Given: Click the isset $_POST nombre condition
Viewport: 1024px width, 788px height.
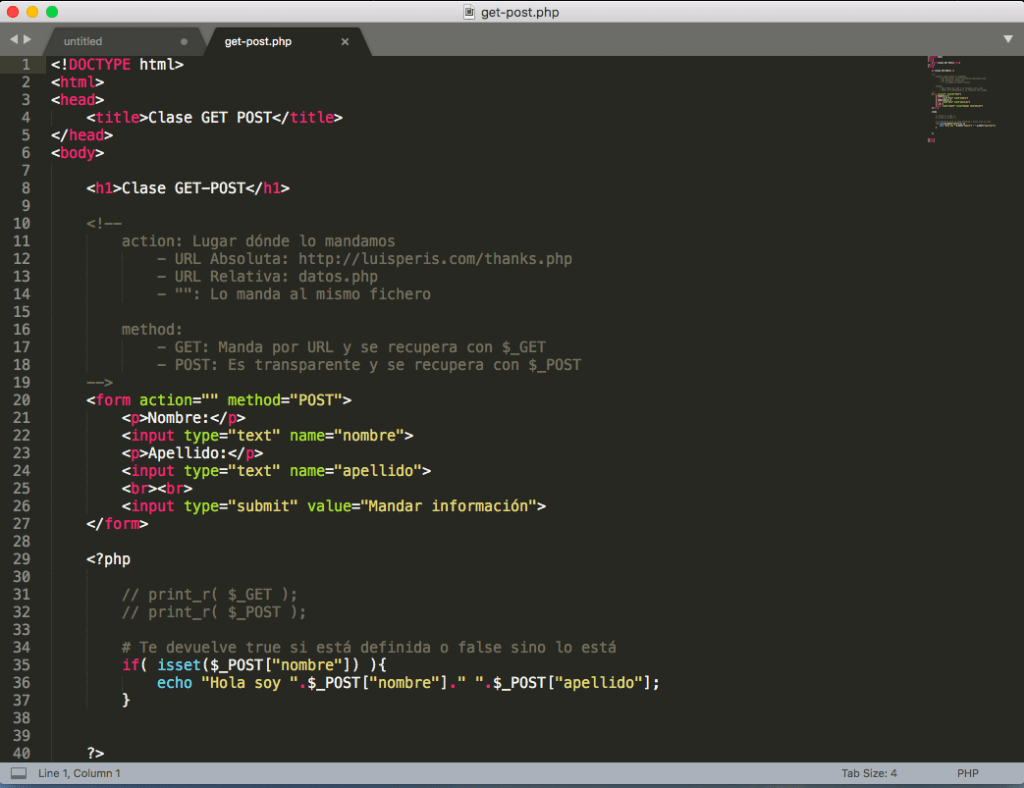Looking at the screenshot, I should [x=254, y=665].
